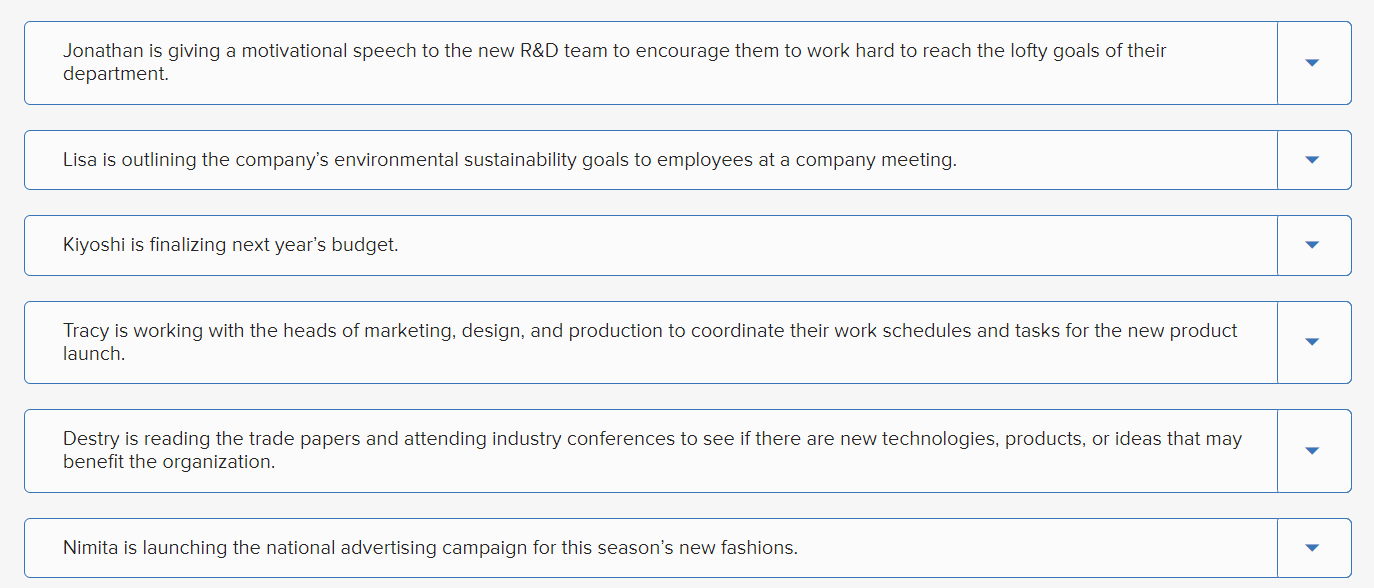Image resolution: width=1374 pixels, height=588 pixels.
Task: Select Lisa's company meeting statement box
Action: coord(650,159)
